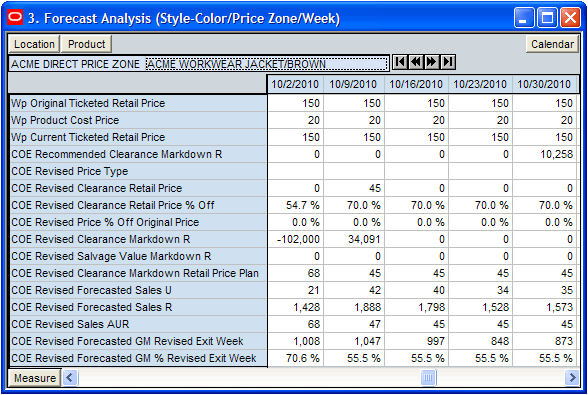Click the 10,258 recommended markdown cell

(544, 154)
